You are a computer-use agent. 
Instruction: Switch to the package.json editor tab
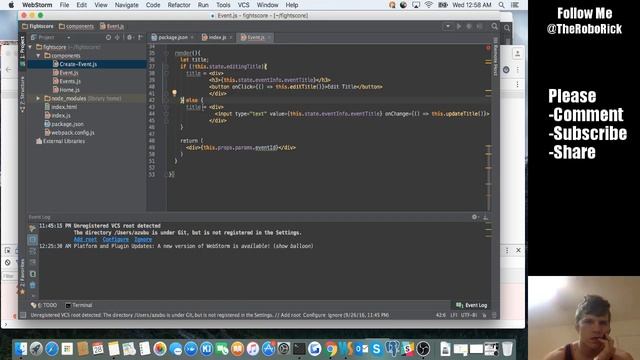172,37
